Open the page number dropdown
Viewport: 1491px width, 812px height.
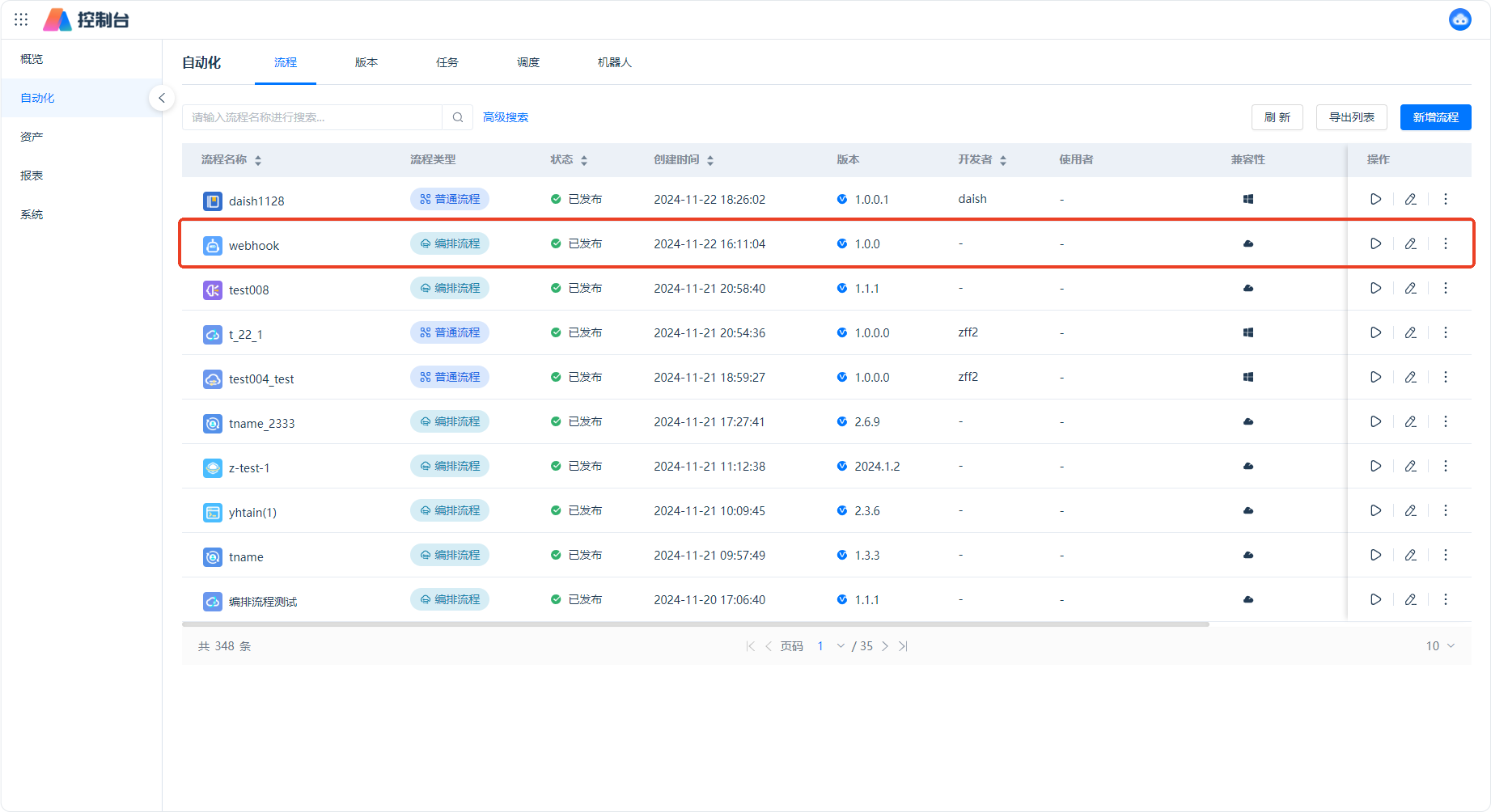pyautogui.click(x=831, y=646)
